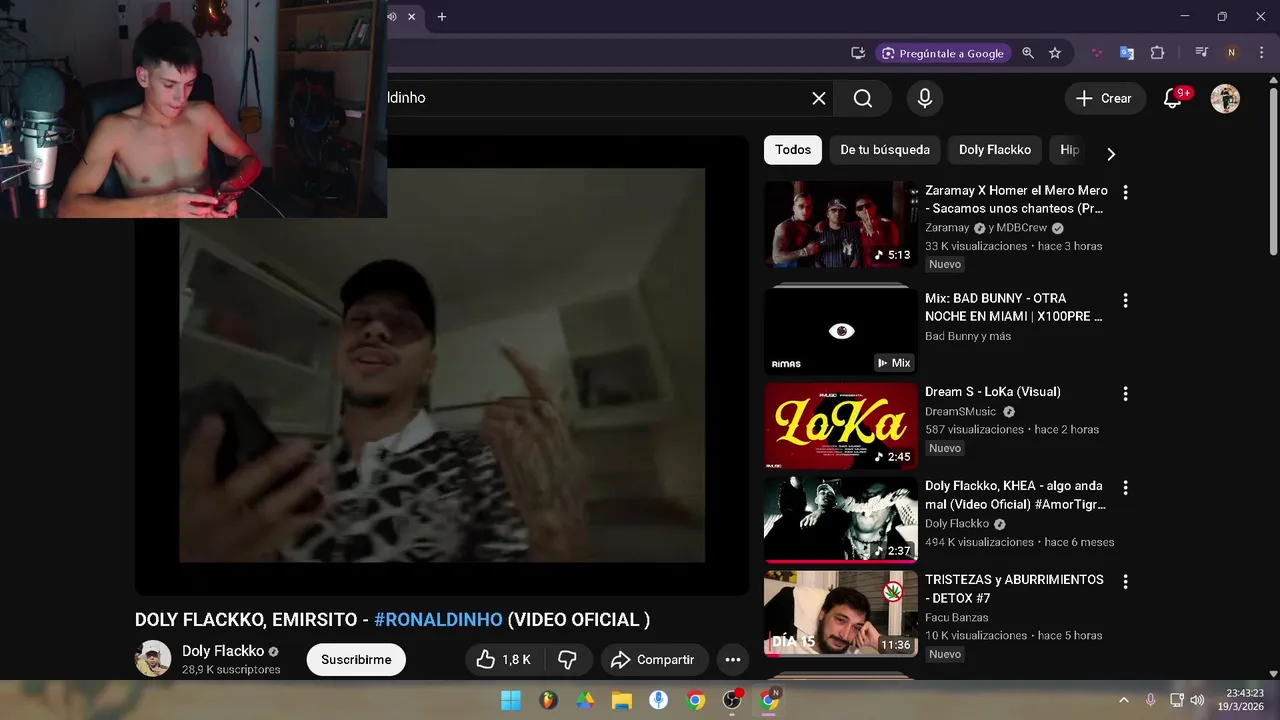Open the Doly Flackko channel name link
The height and width of the screenshot is (720, 1280).
tap(223, 651)
